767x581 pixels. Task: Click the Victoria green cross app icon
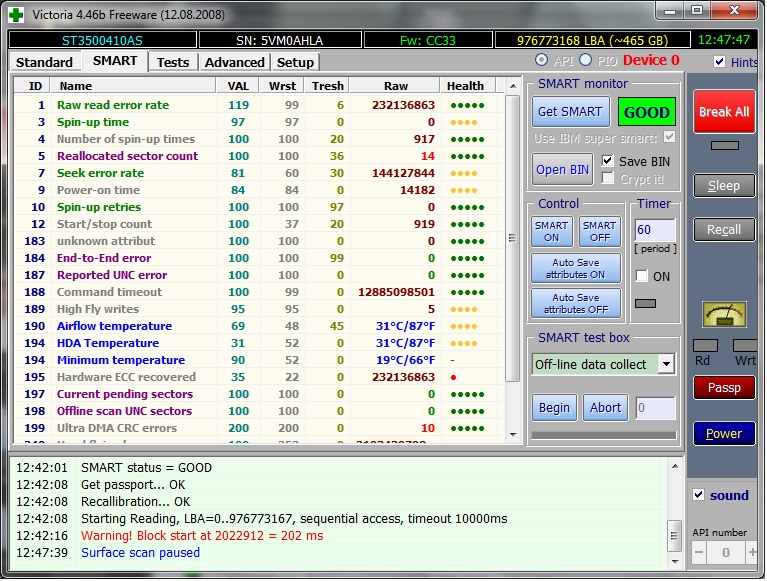(x=17, y=14)
